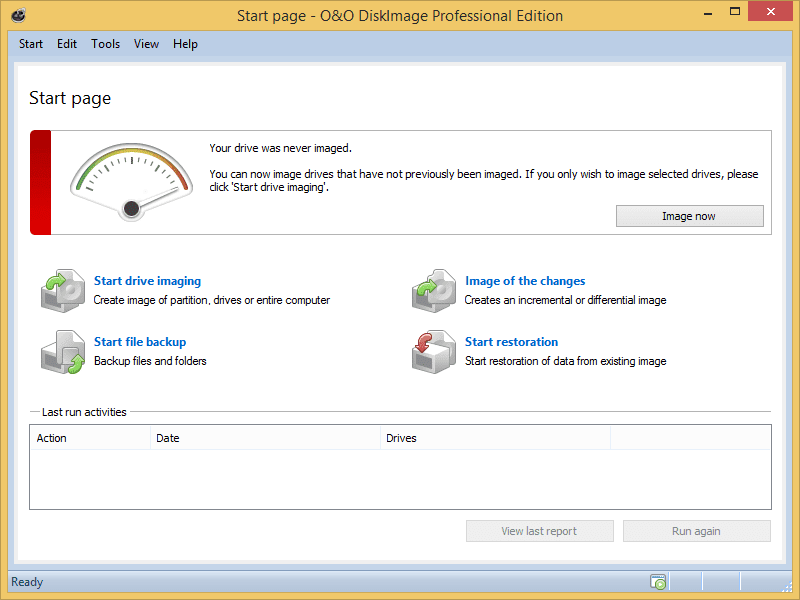Minimize the O&O DiskImage window

(x=708, y=13)
